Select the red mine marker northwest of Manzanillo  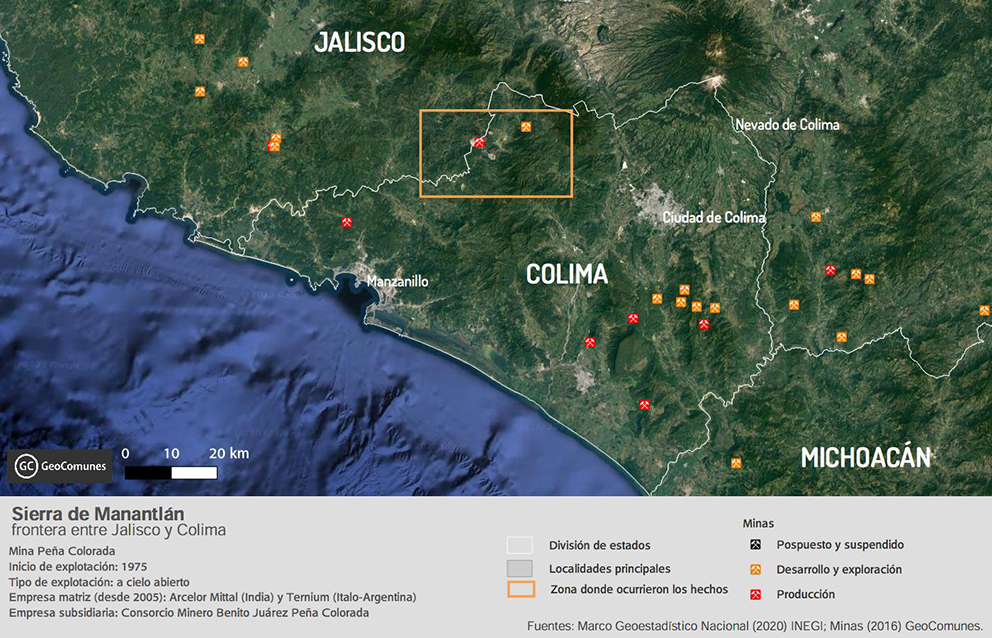point(346,222)
